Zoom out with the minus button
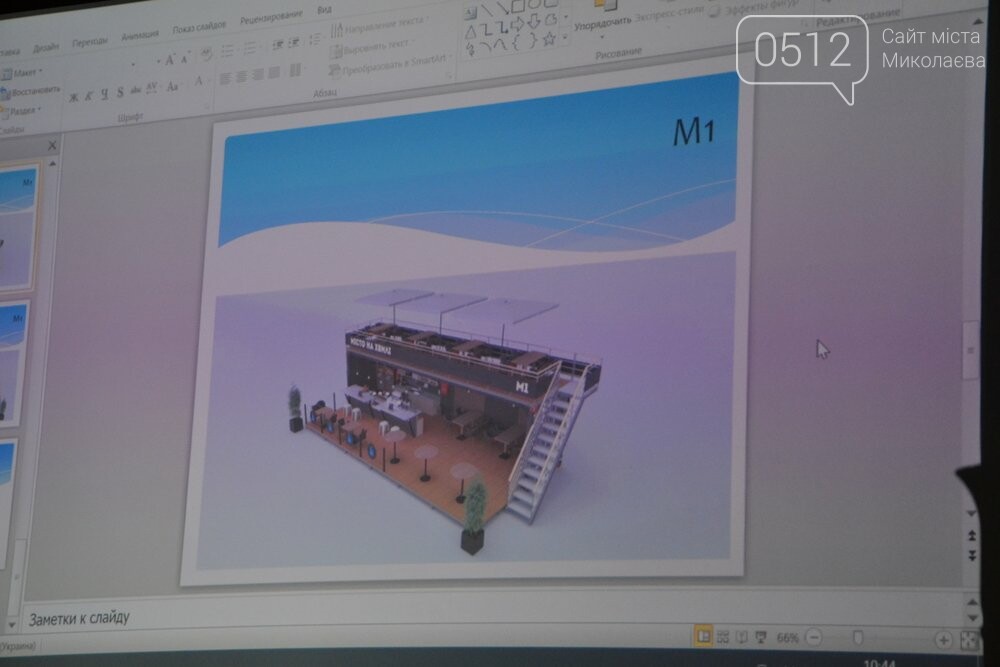This screenshot has height=667, width=1000. [814, 637]
